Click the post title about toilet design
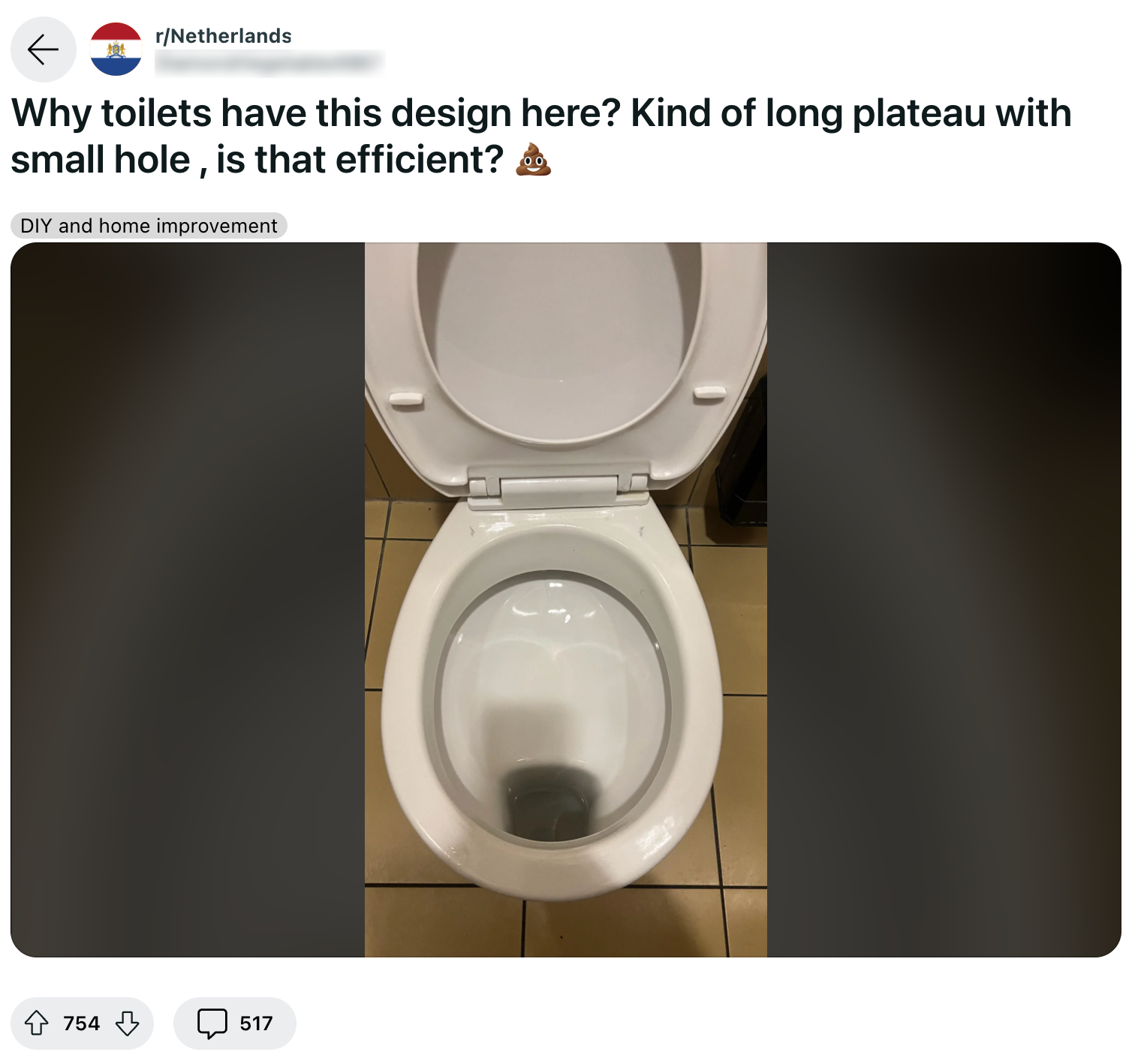1138x1064 pixels. pyautogui.click(x=540, y=136)
